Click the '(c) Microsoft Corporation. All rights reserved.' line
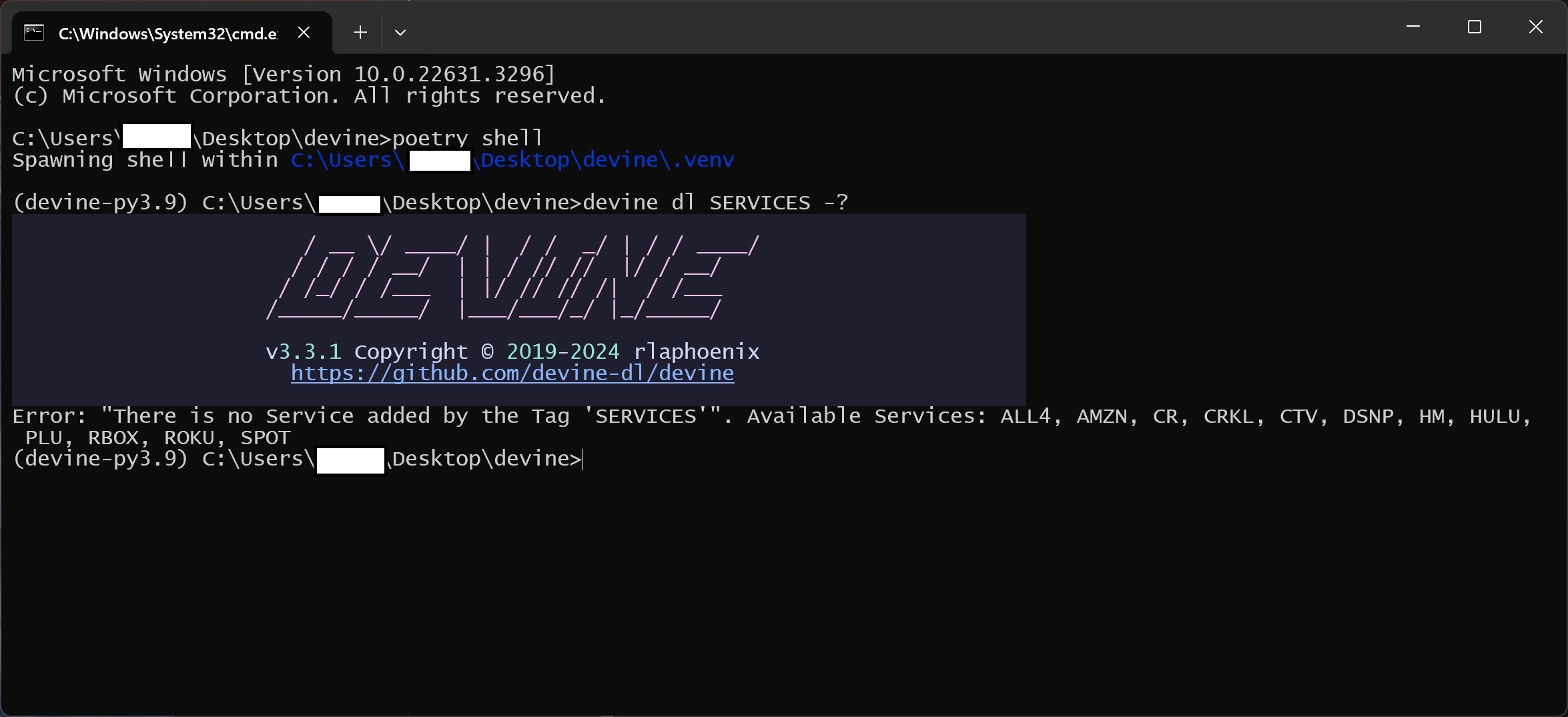 point(309,96)
